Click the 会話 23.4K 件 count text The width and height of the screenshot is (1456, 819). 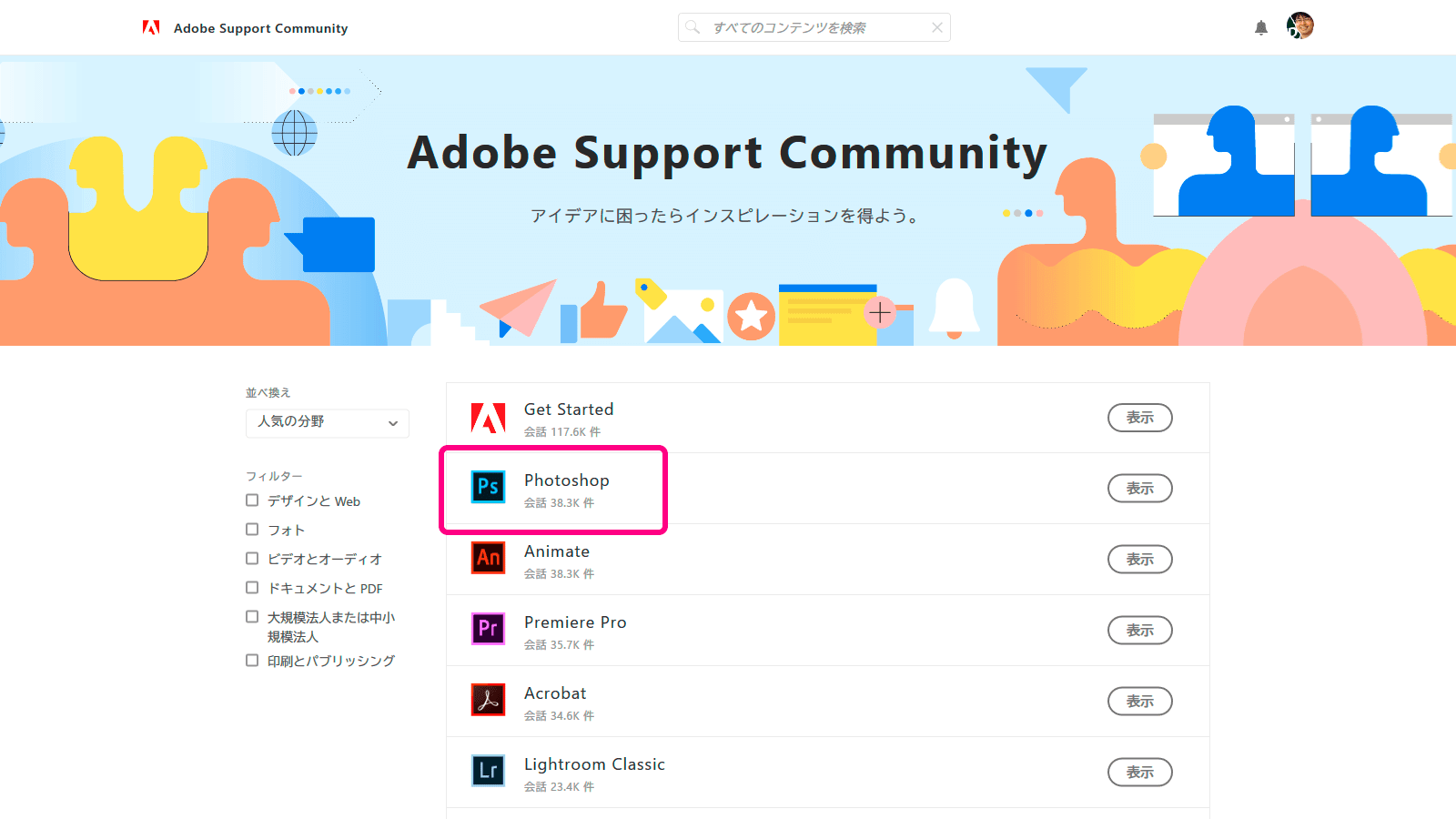coord(559,787)
